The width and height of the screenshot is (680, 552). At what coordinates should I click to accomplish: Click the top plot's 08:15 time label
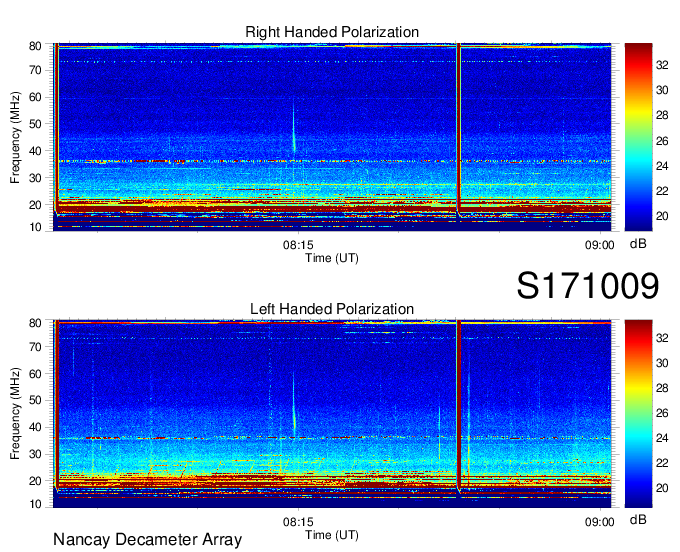[298, 245]
